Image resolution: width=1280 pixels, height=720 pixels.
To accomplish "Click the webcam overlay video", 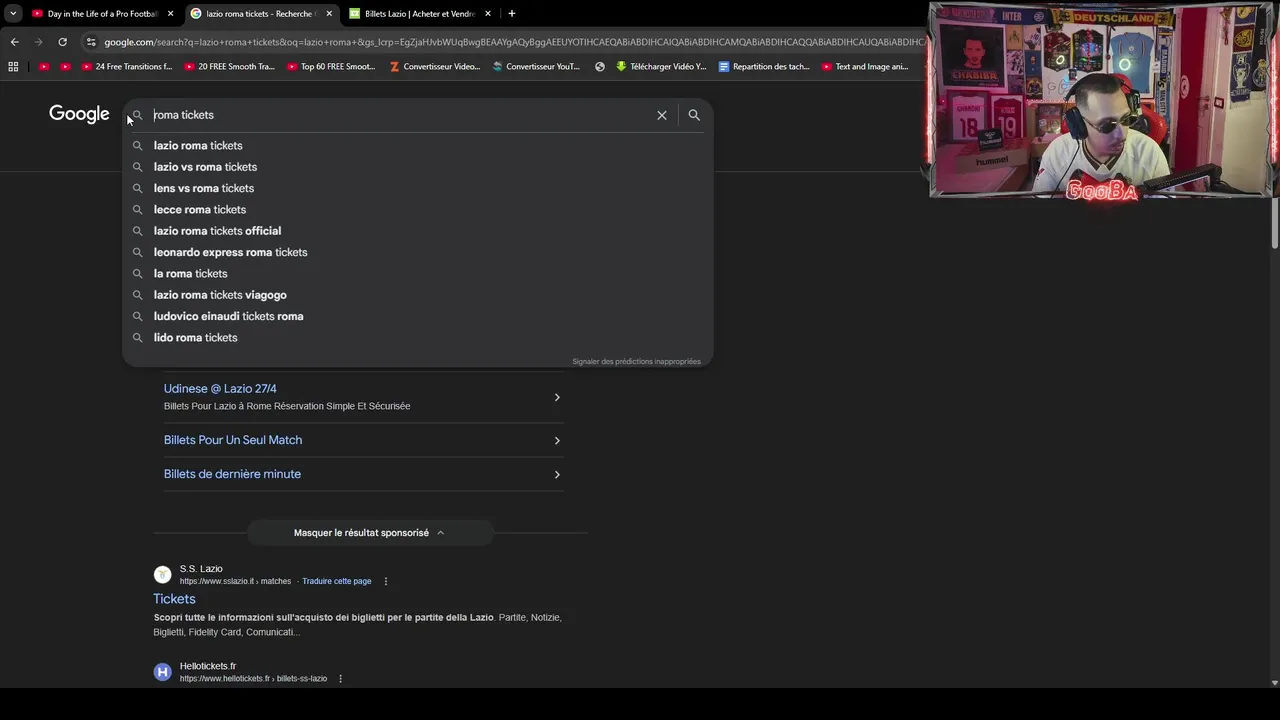I will click(1103, 100).
